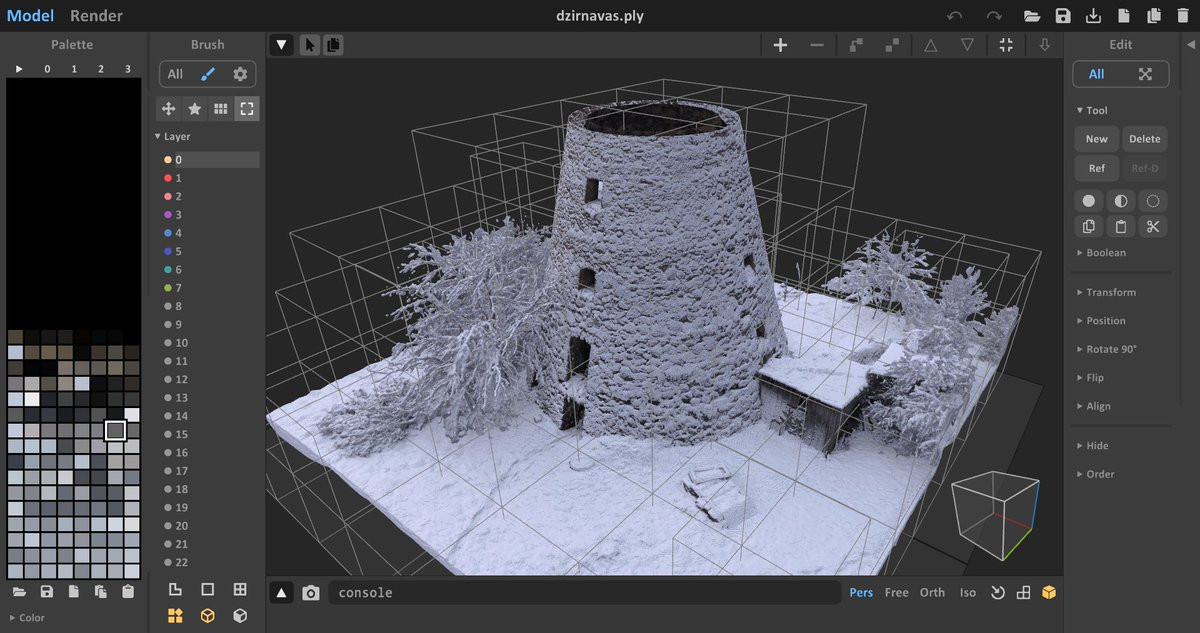Click the camera screenshot icon

(x=311, y=593)
